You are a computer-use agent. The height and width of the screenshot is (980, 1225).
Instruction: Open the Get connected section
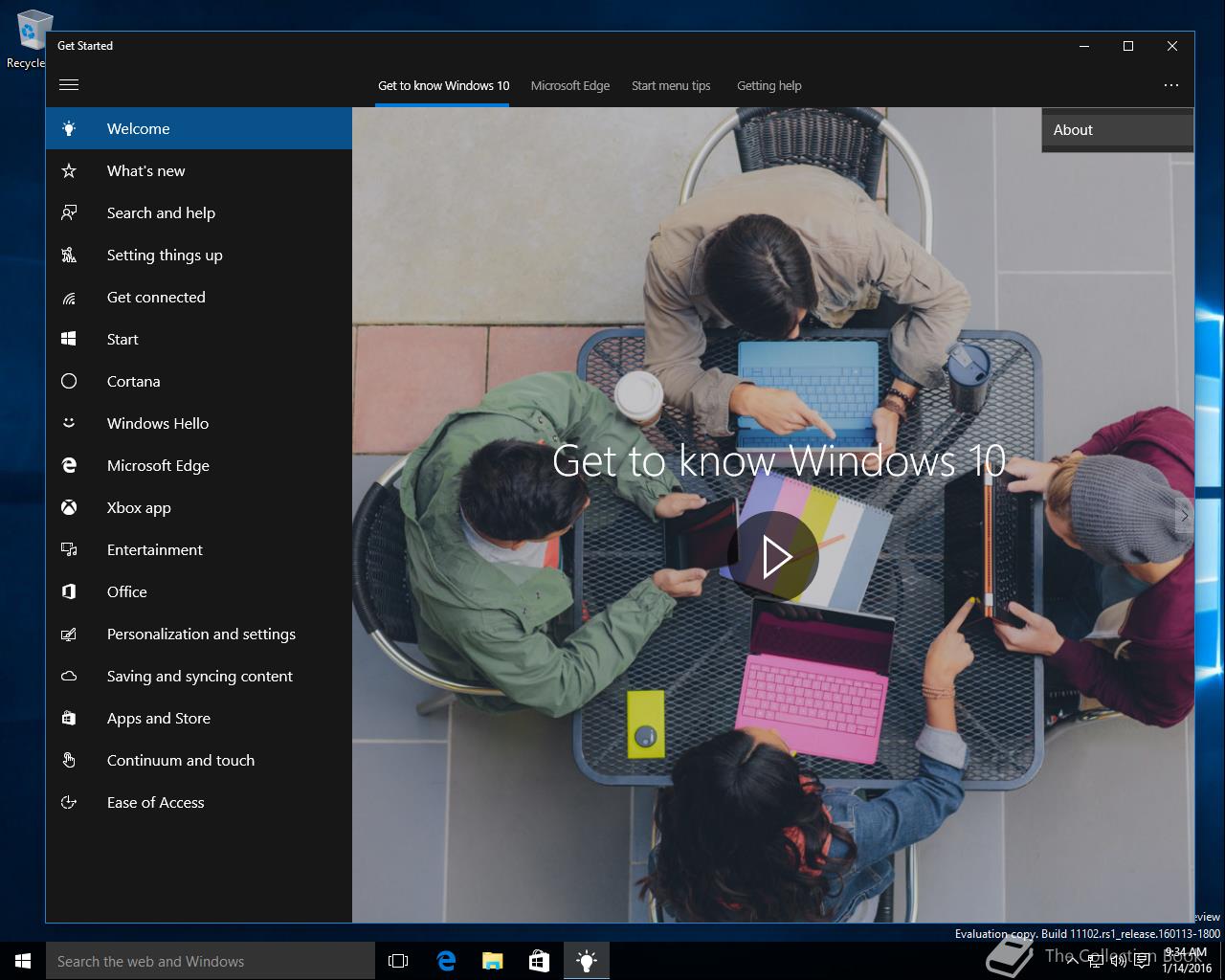tap(156, 297)
